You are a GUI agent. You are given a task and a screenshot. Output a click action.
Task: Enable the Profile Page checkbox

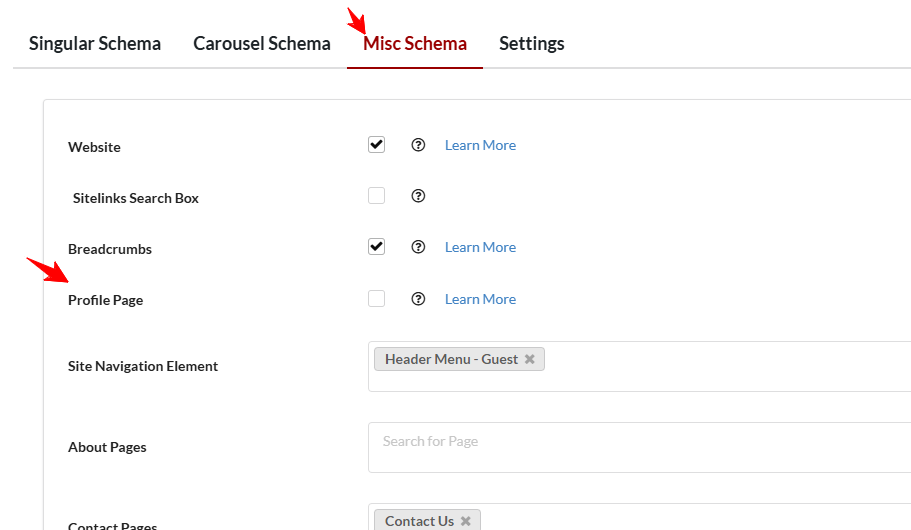click(376, 299)
